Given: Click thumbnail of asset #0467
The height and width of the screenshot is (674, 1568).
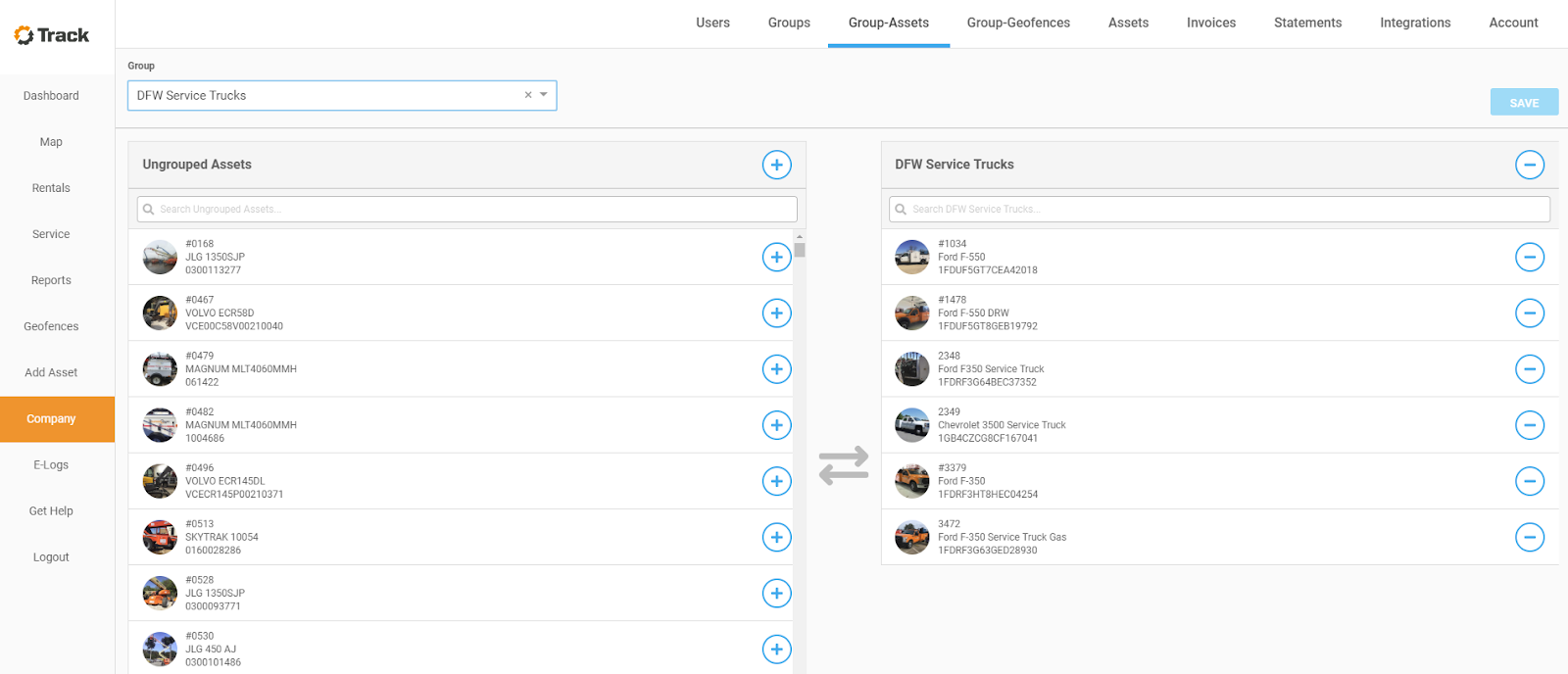Looking at the screenshot, I should pyautogui.click(x=160, y=313).
